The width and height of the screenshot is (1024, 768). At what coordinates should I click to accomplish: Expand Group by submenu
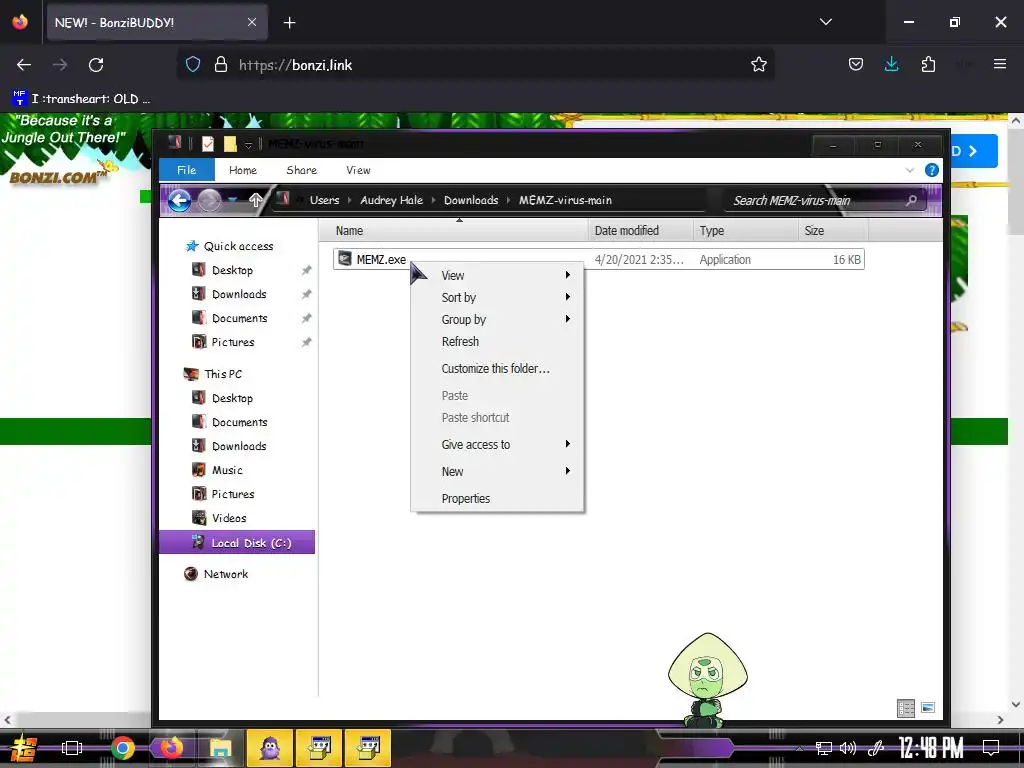(x=497, y=319)
